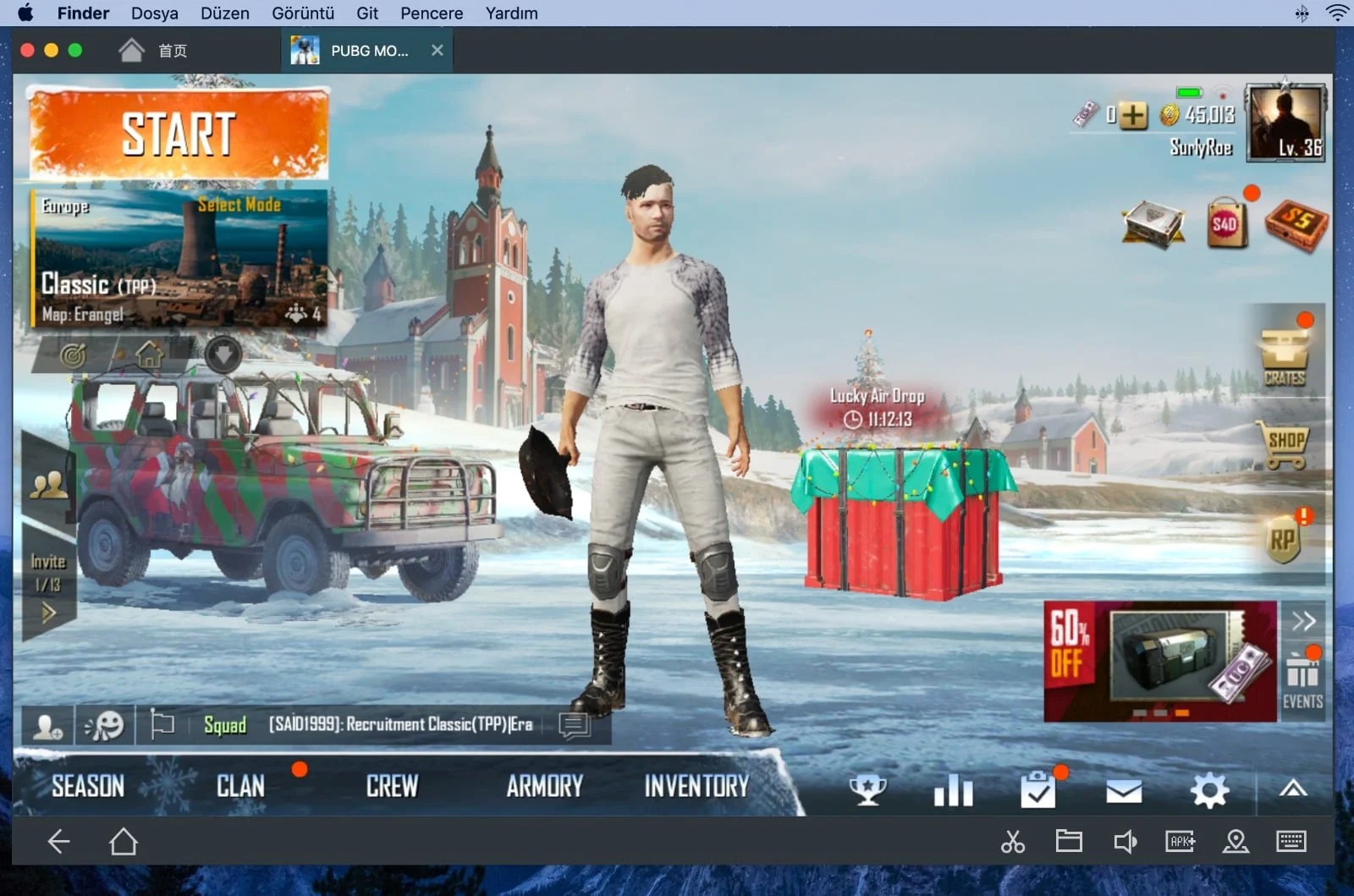Open the mail envelope icon

(x=1124, y=791)
